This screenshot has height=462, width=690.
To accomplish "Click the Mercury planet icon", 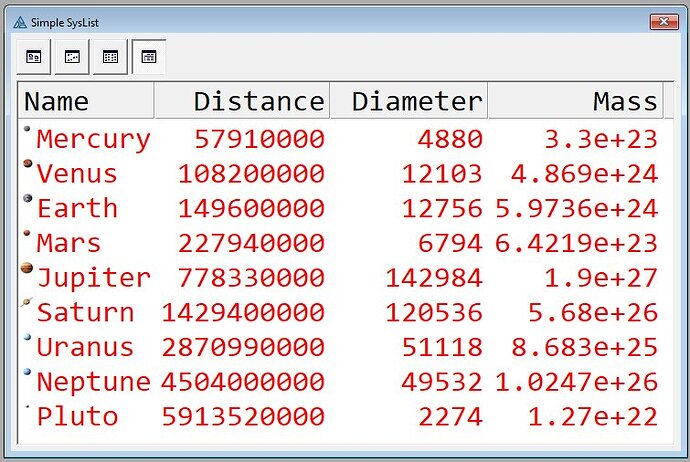I will pos(27,129).
